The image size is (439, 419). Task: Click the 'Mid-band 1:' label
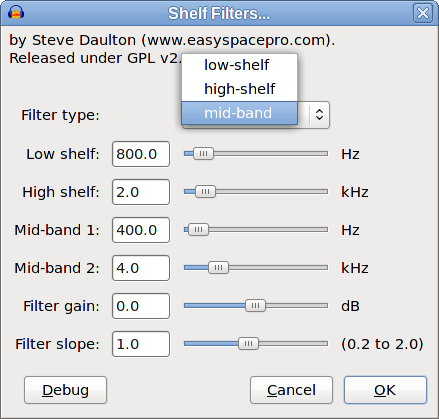(57, 230)
